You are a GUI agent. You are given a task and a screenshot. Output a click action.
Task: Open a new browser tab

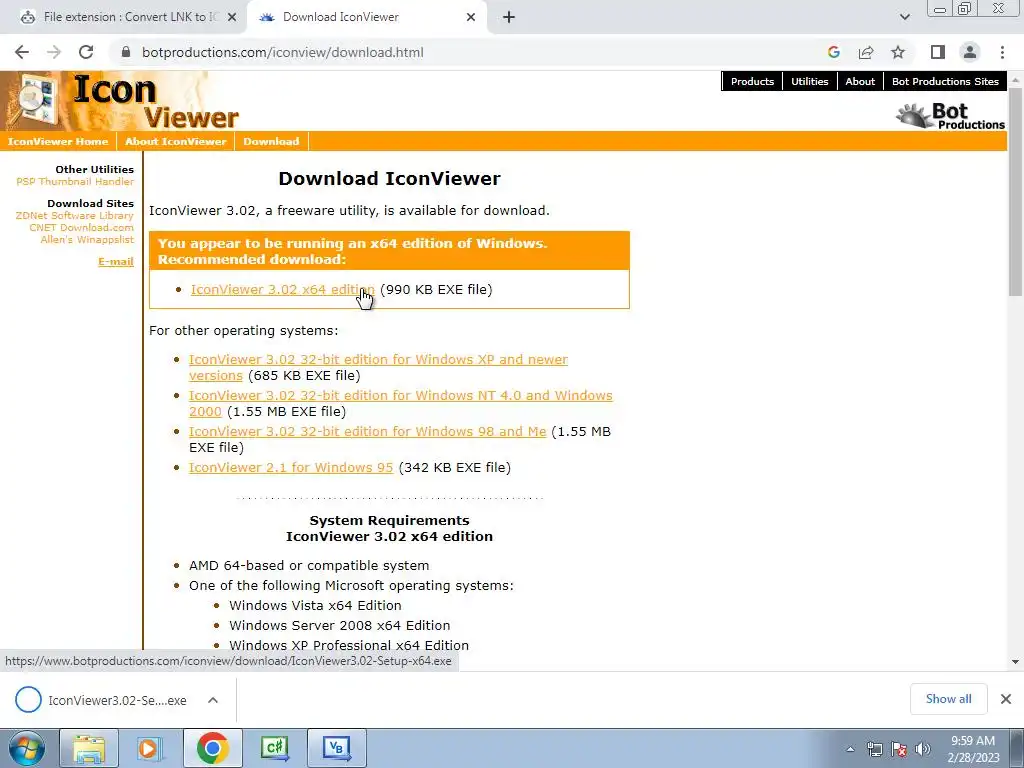click(x=509, y=17)
